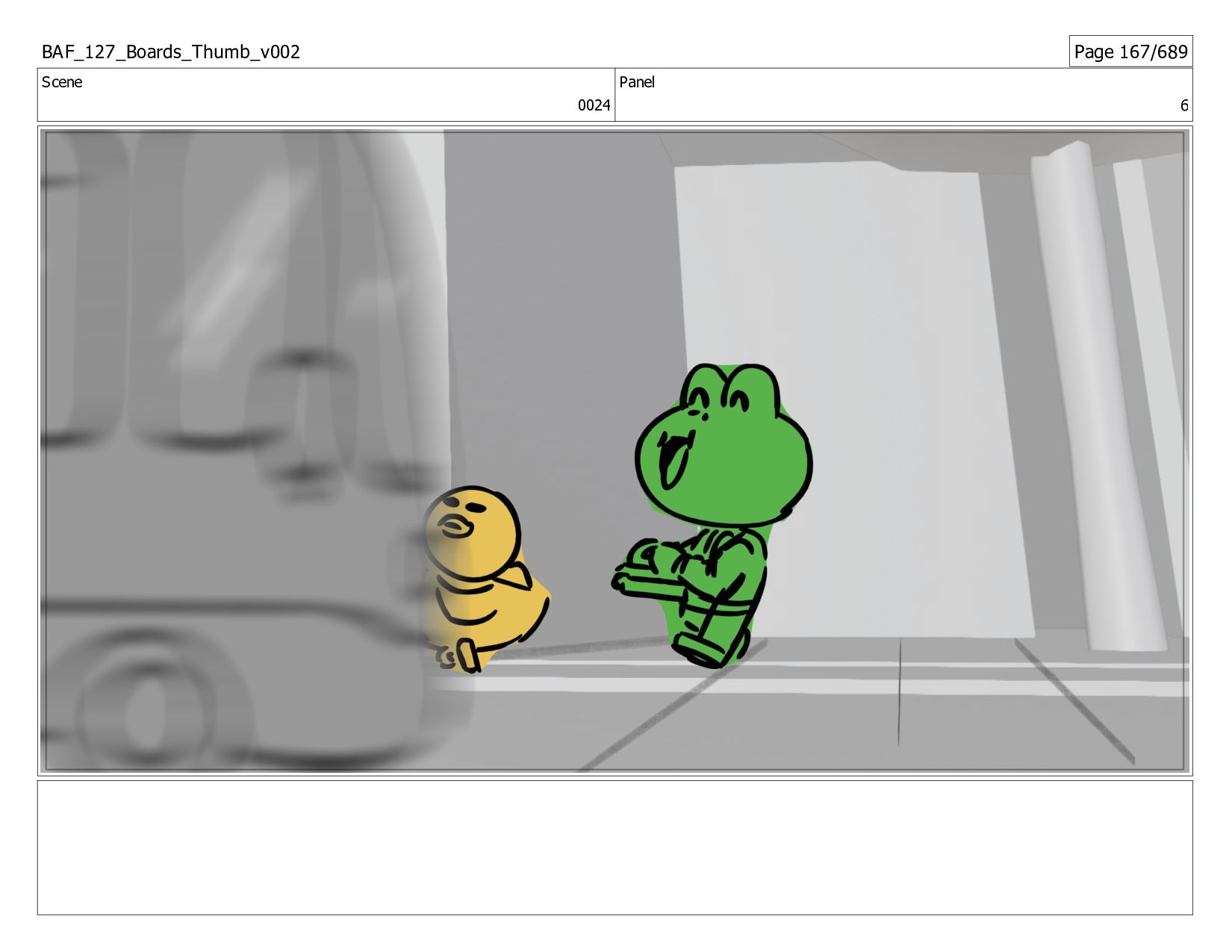Click the panel number '6'
Viewport: 1232px width, 952px height.
point(1183,105)
